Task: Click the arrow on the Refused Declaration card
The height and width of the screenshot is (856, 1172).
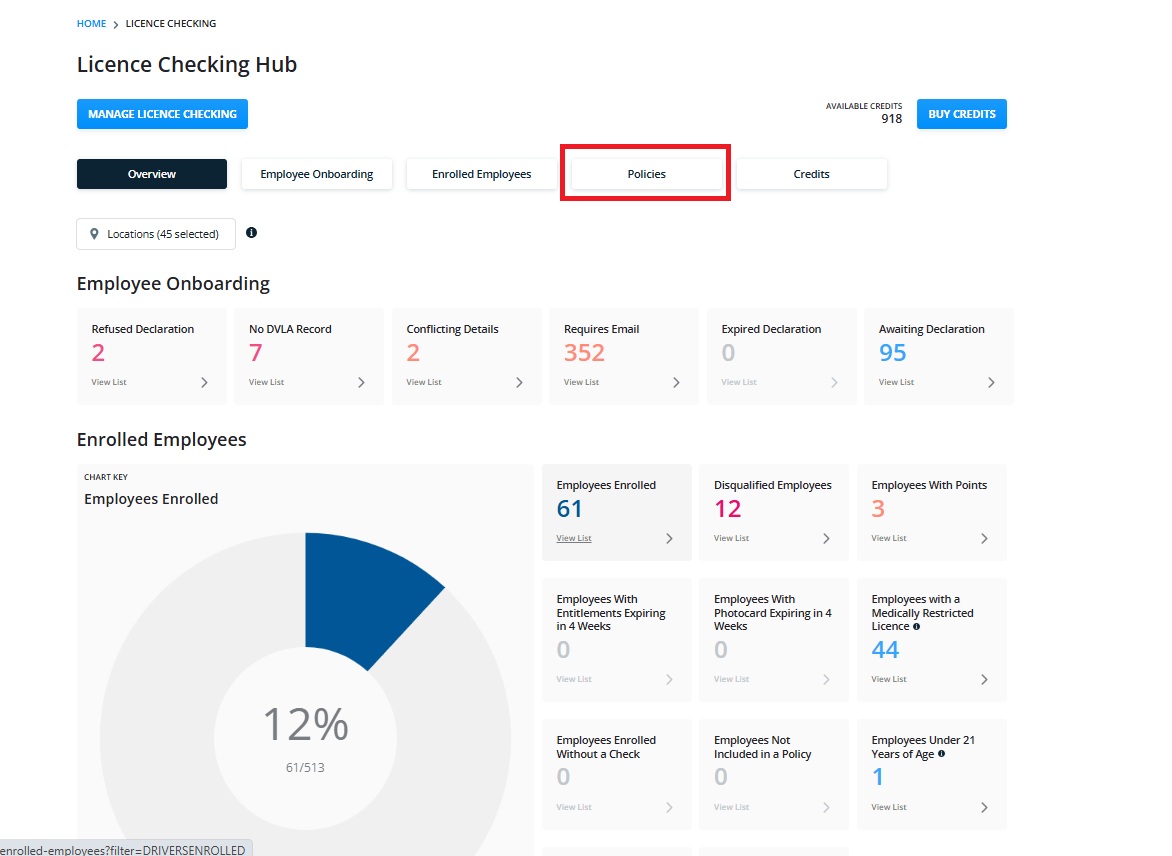Action: [204, 382]
